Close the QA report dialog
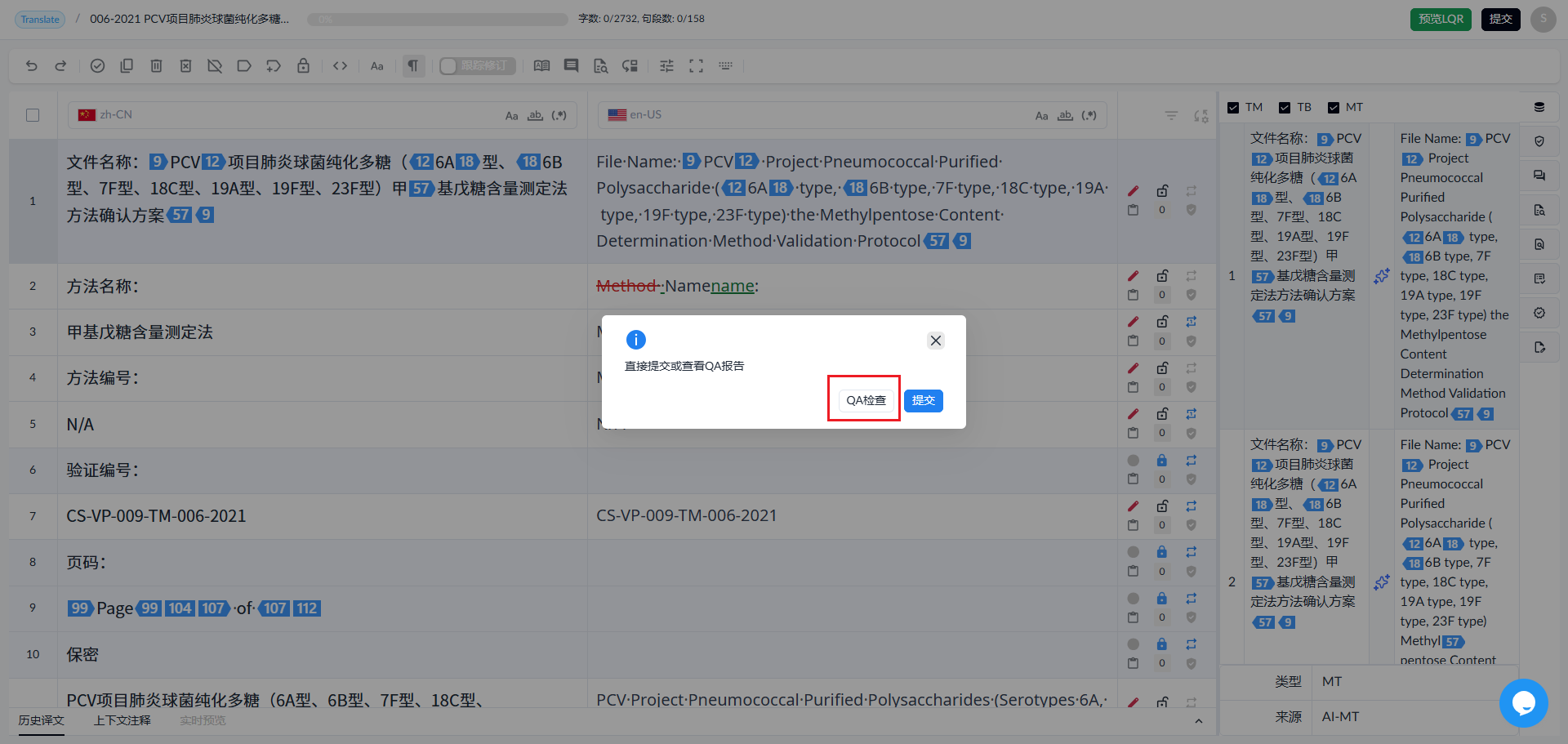1568x744 pixels. [x=936, y=341]
